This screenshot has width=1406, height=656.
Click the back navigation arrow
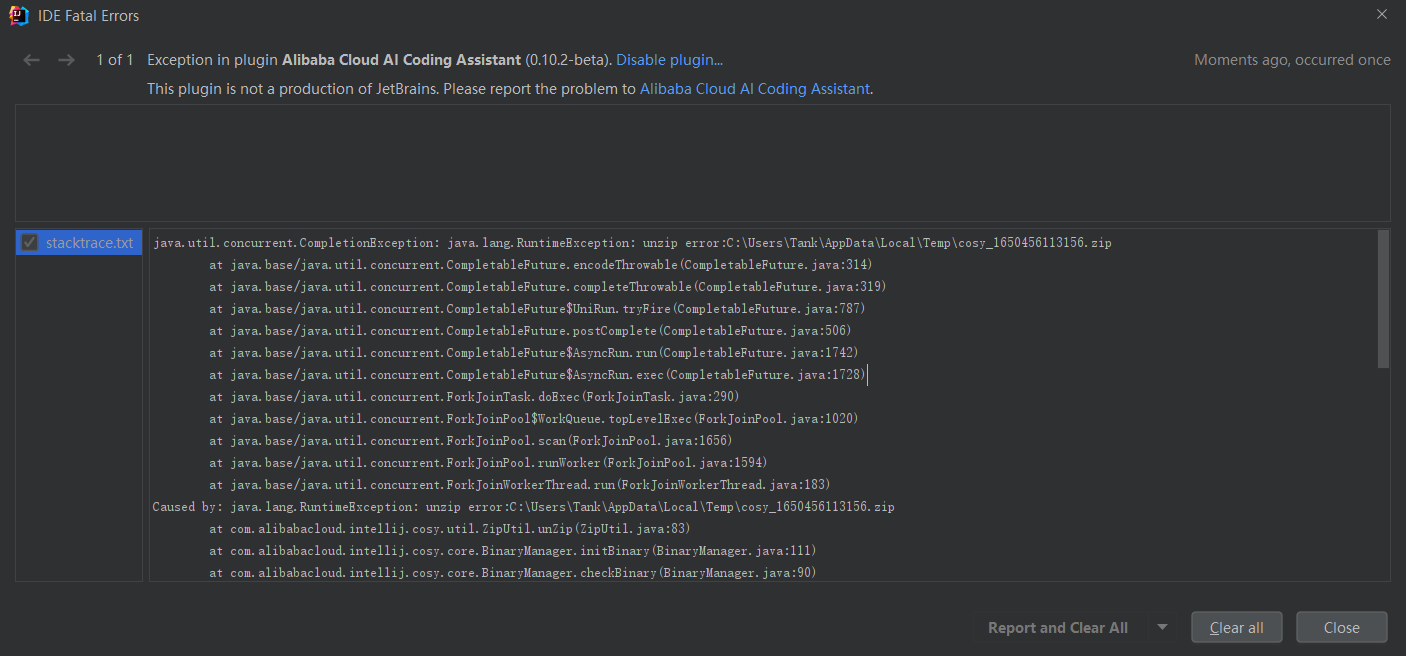31,60
